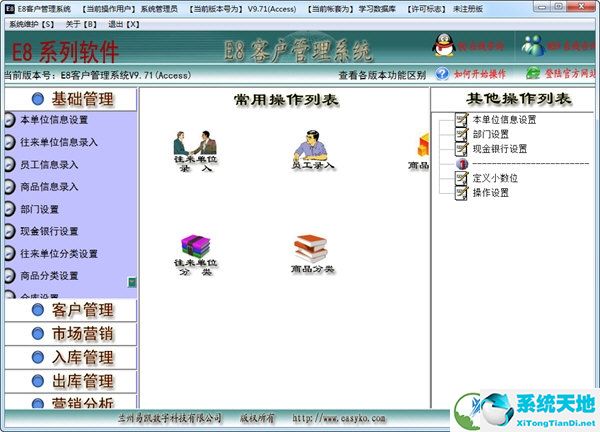Click round bullet icon beside 商品信息录入
Screen dimensions: 600x432
(x=9, y=187)
